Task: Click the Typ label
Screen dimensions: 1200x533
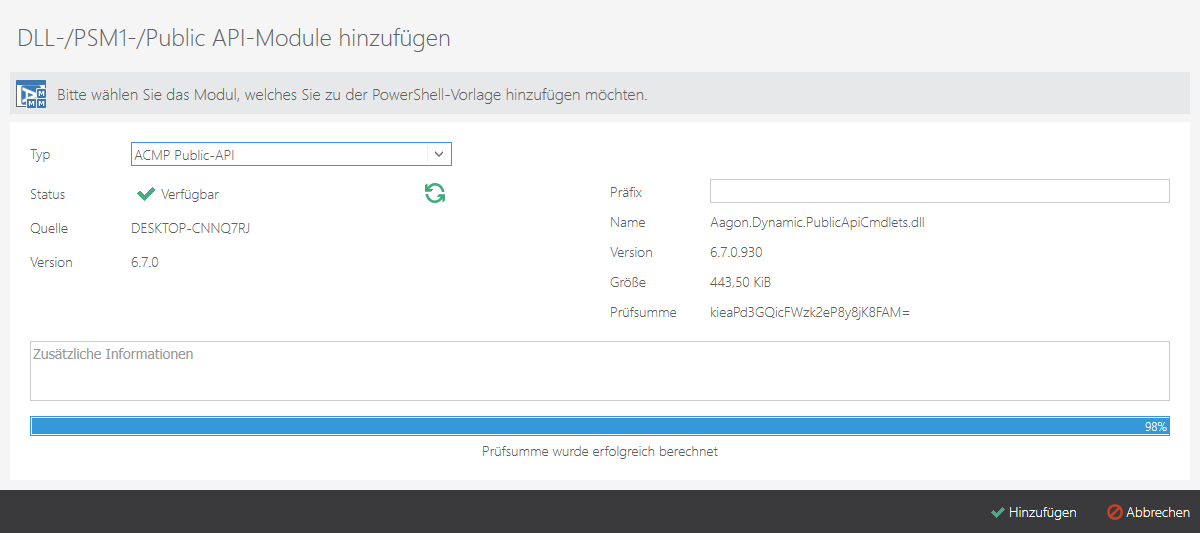Action: click(40, 155)
